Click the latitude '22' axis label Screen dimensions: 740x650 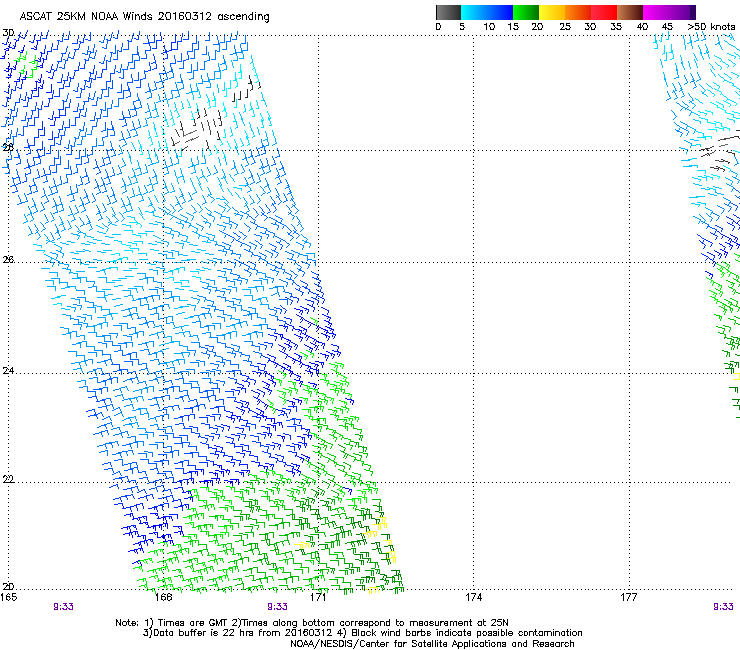pos(8,479)
